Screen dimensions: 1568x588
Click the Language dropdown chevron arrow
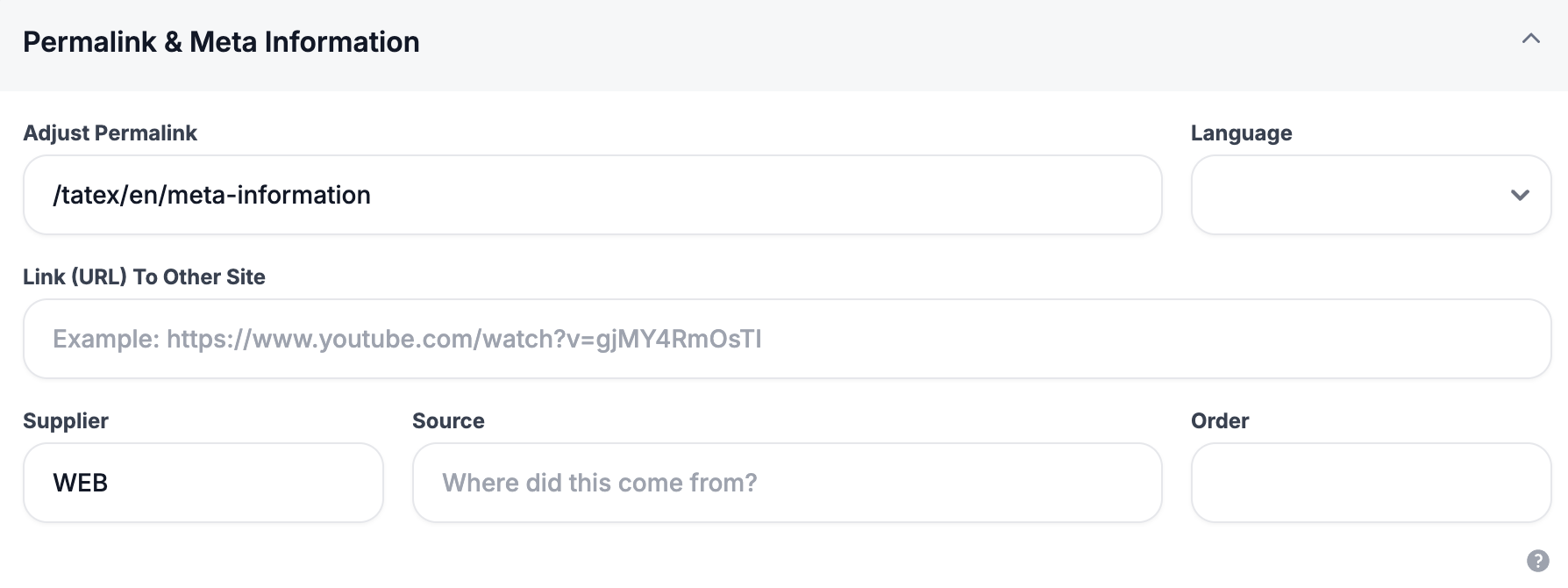(x=1520, y=195)
